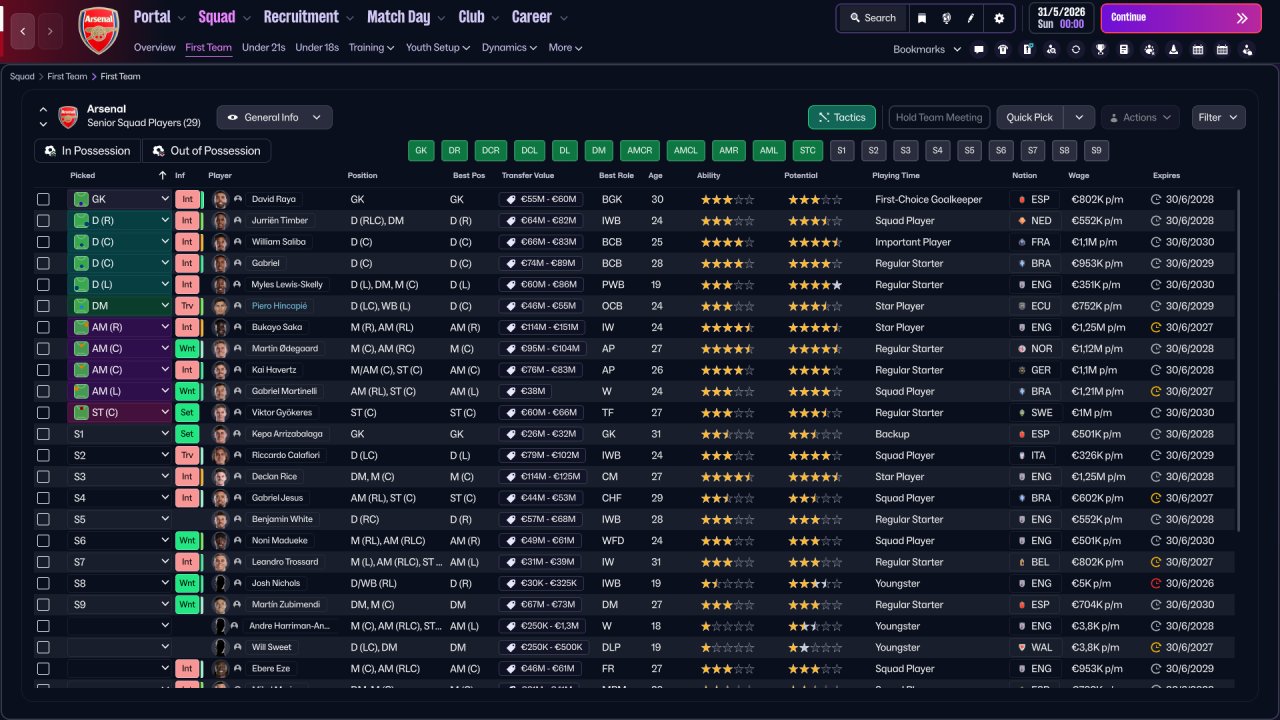The height and width of the screenshot is (720, 1280).
Task: Click the DCR position pill
Action: [491, 151]
